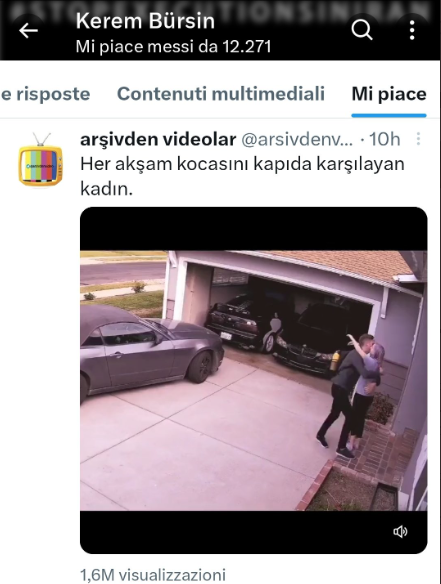Screen dimensions: 441x584
Task: Open search with magnifier icon
Action: 362,29
